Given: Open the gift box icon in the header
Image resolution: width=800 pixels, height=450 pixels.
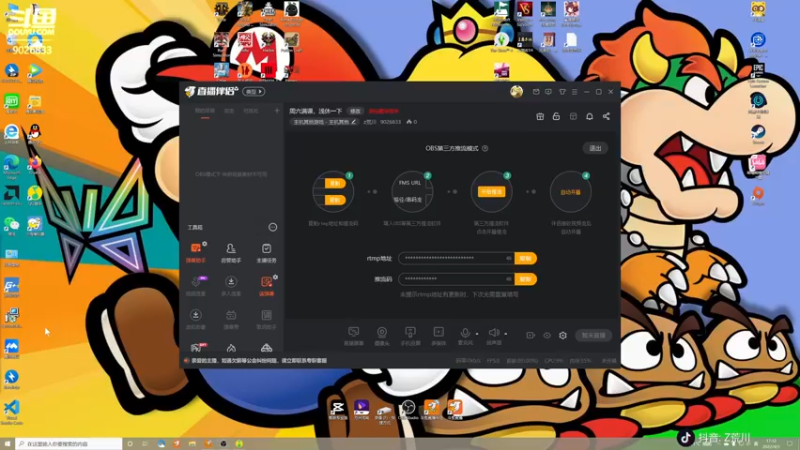Looking at the screenshot, I should tap(540, 116).
